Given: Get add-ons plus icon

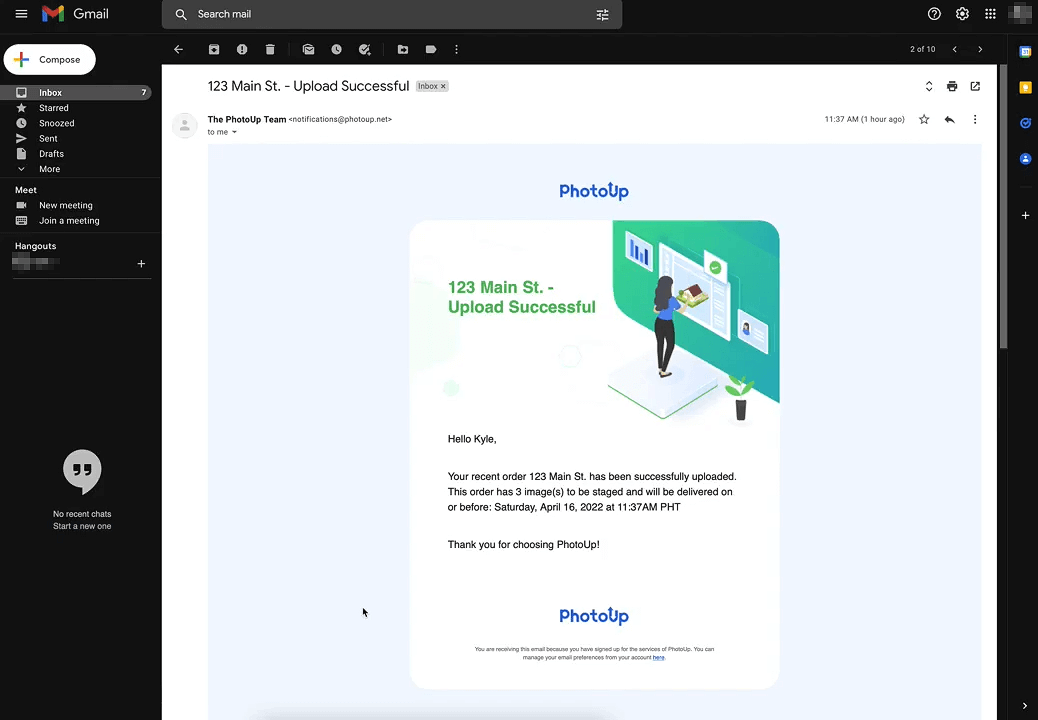Looking at the screenshot, I should point(1025,216).
